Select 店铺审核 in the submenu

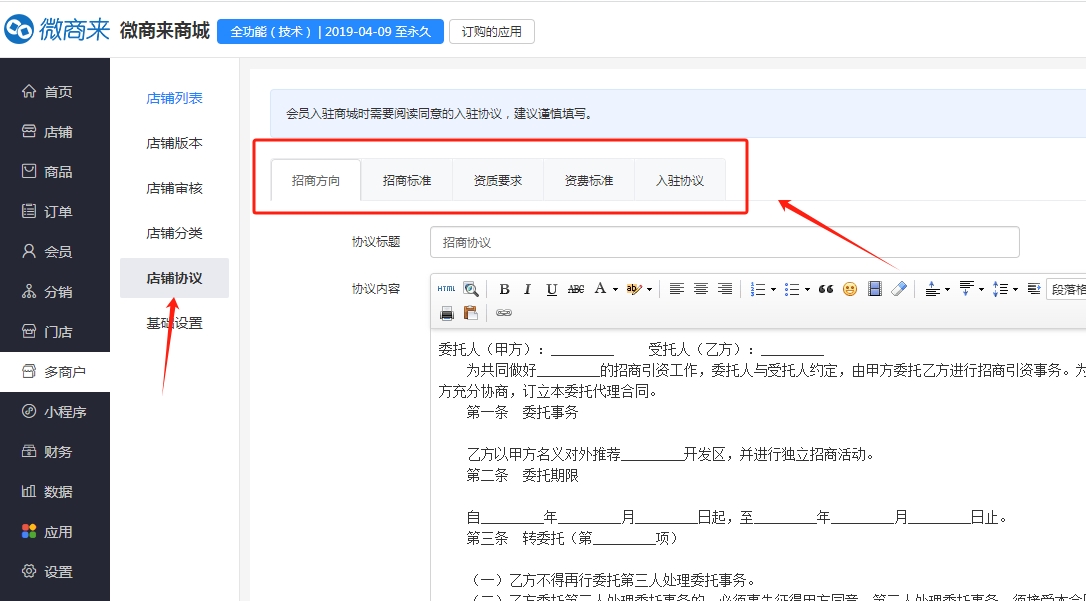(x=174, y=188)
